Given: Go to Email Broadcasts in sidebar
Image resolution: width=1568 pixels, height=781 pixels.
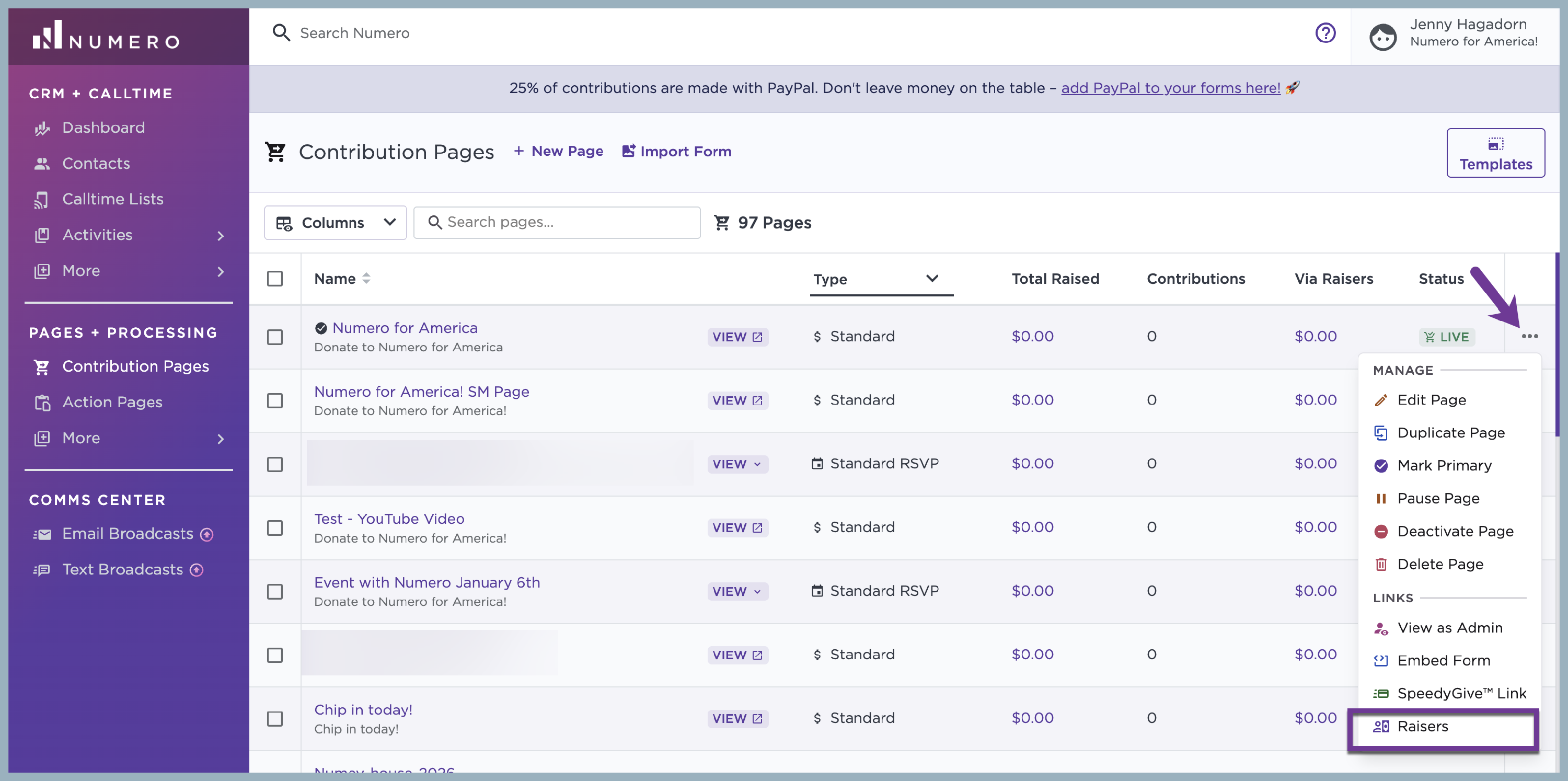Looking at the screenshot, I should [x=129, y=534].
